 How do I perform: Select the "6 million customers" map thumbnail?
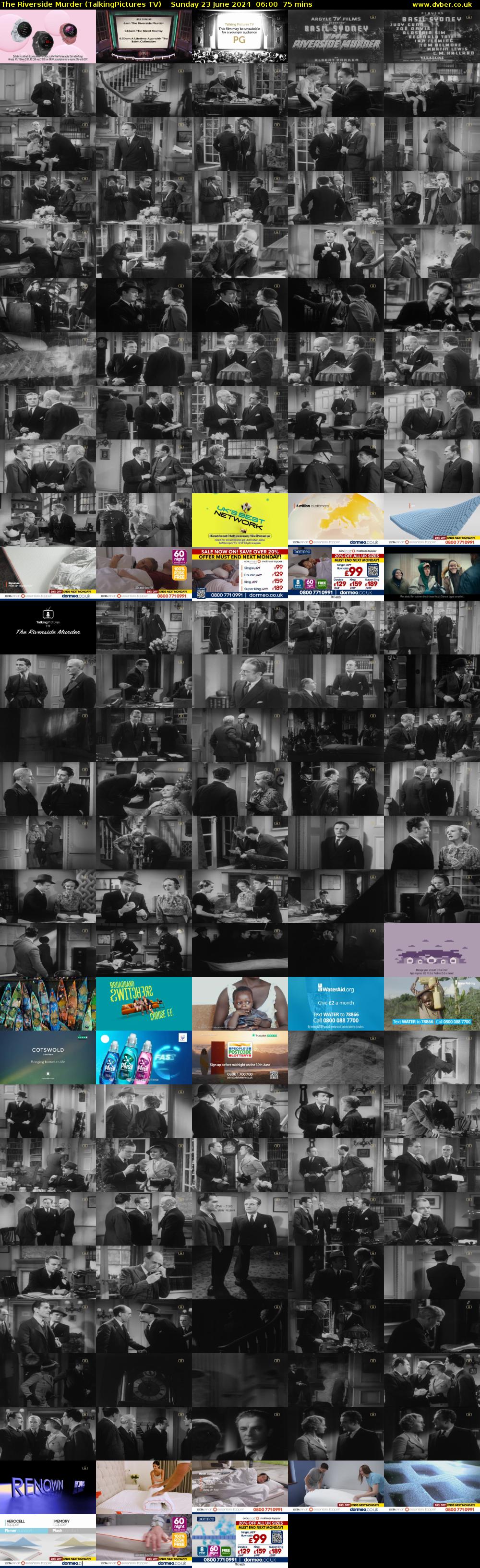336,520
